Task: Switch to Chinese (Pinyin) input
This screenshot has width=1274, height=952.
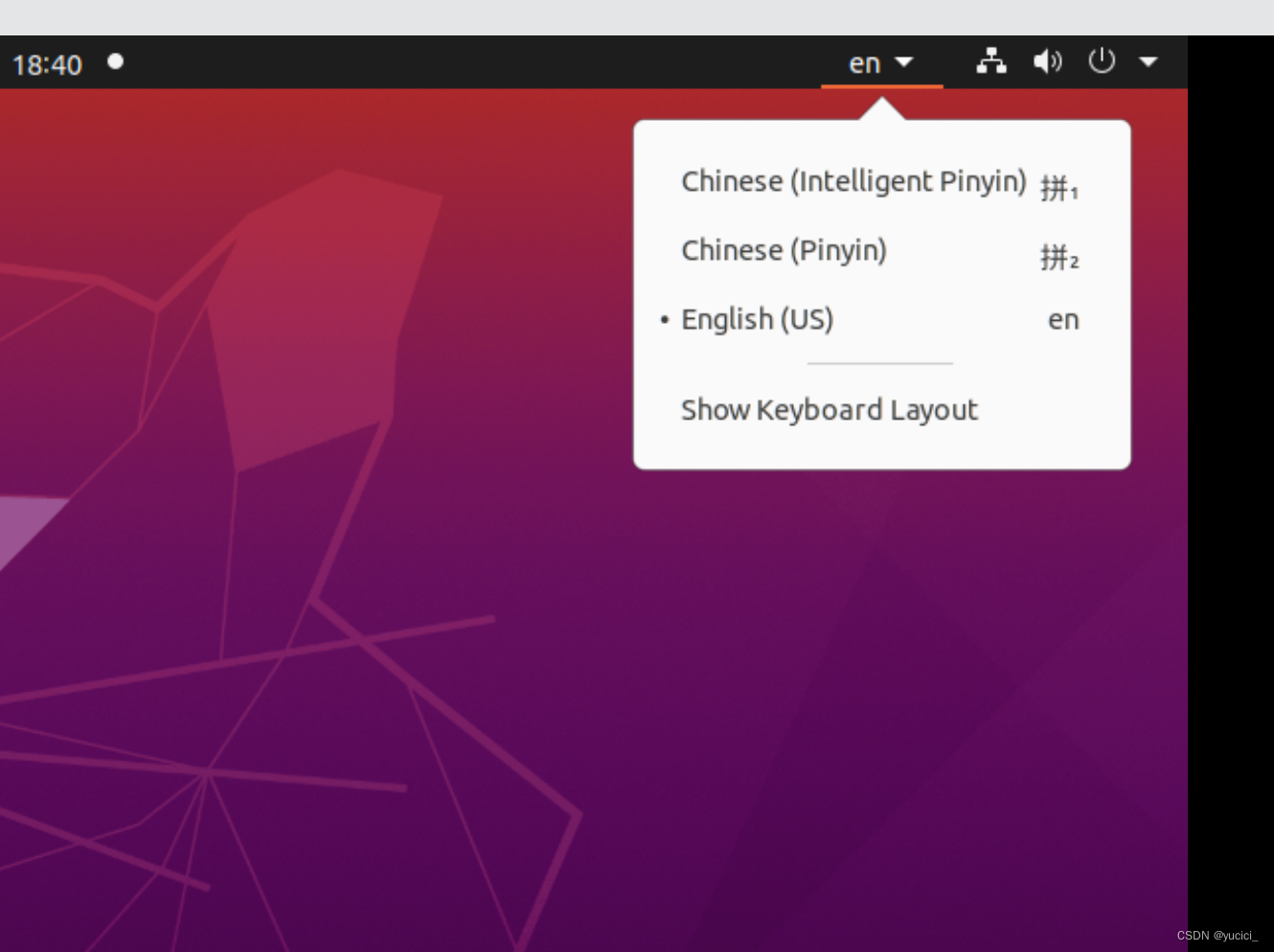Action: 783,251
